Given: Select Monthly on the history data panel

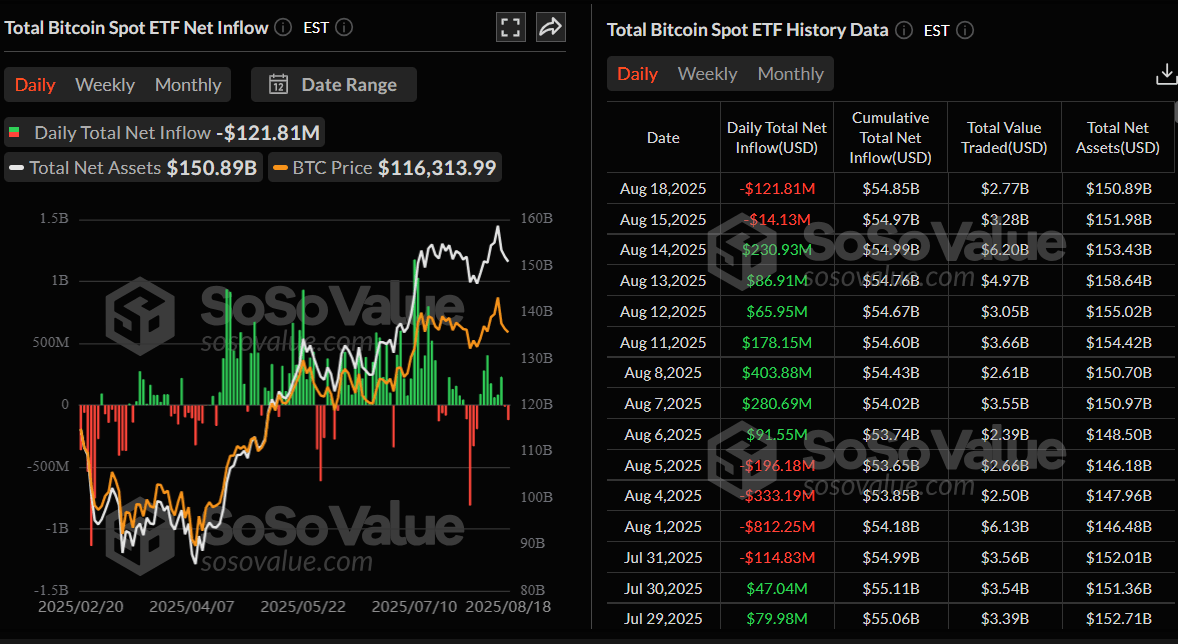Looking at the screenshot, I should 790,73.
